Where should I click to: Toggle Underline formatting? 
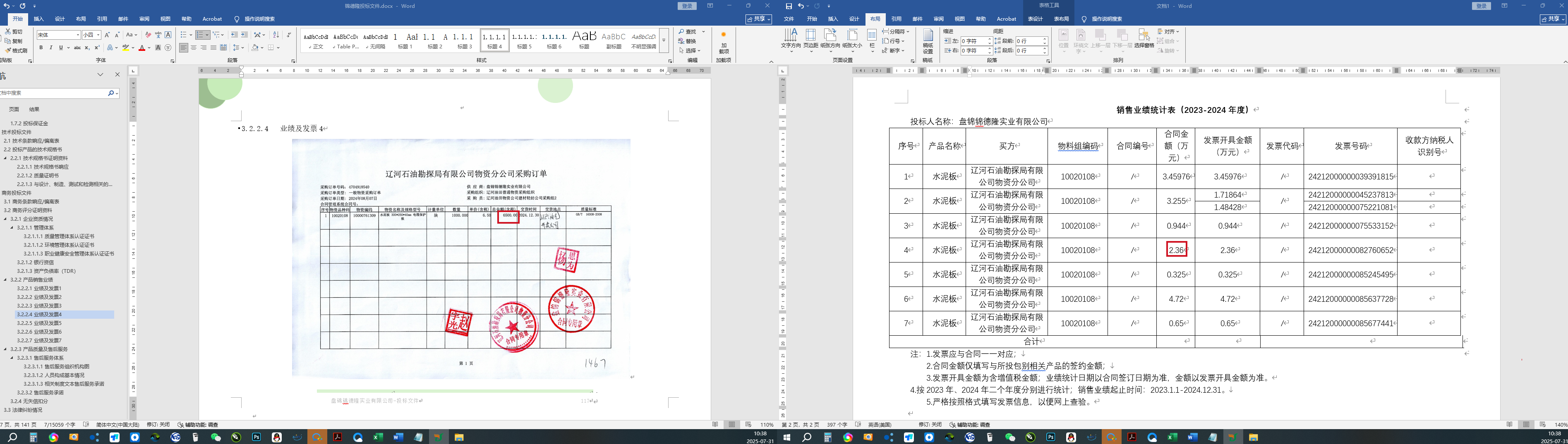(60, 48)
